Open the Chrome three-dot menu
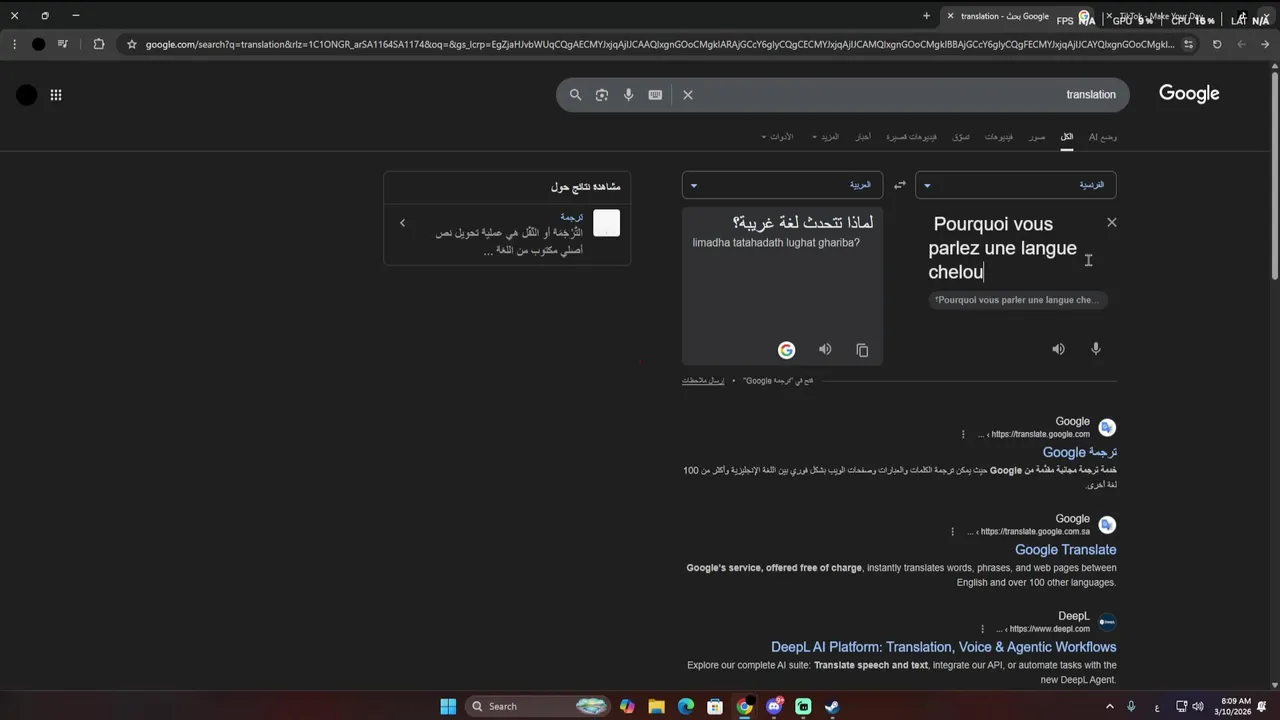Viewport: 1280px width, 720px height. pos(14,44)
